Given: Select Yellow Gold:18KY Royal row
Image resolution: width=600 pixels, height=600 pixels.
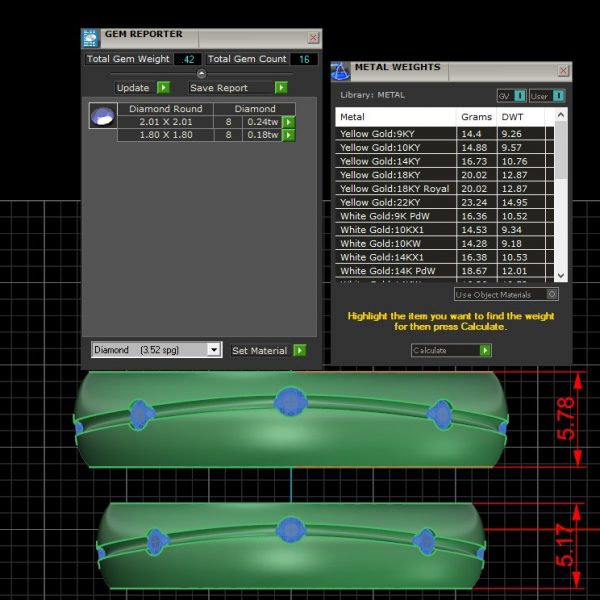Looking at the screenshot, I should point(444,189).
